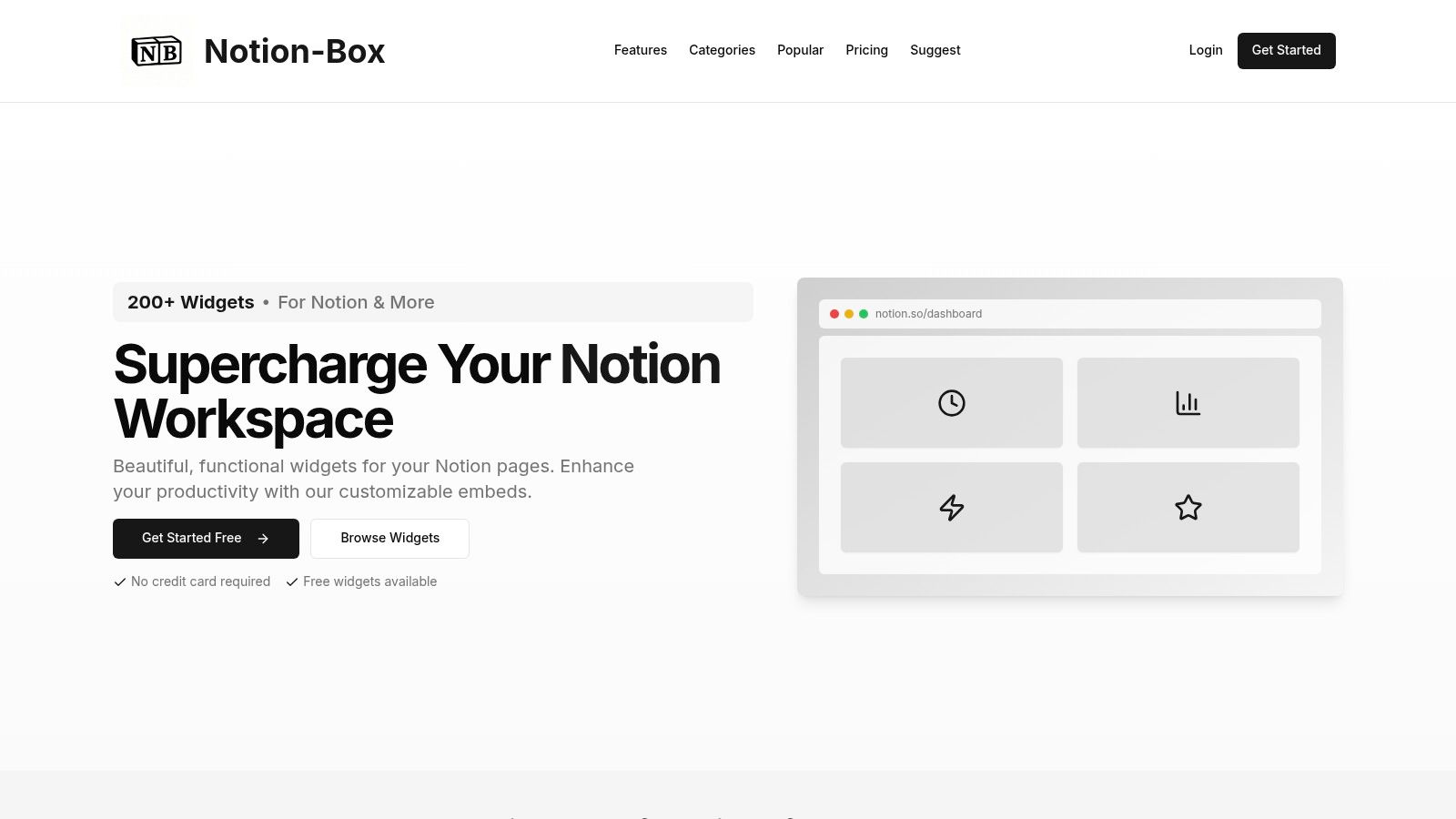The width and height of the screenshot is (1456, 819).
Task: Select the clock widget icon
Action: click(951, 402)
